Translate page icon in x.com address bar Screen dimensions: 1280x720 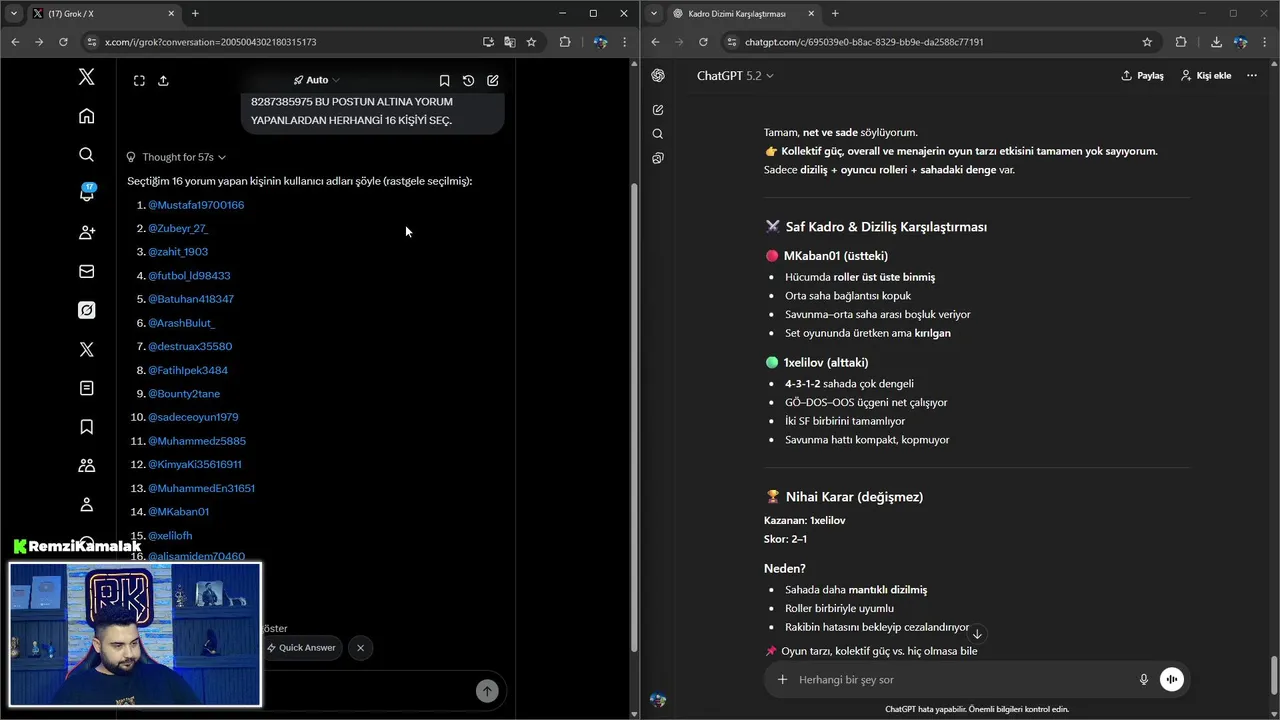pos(510,42)
